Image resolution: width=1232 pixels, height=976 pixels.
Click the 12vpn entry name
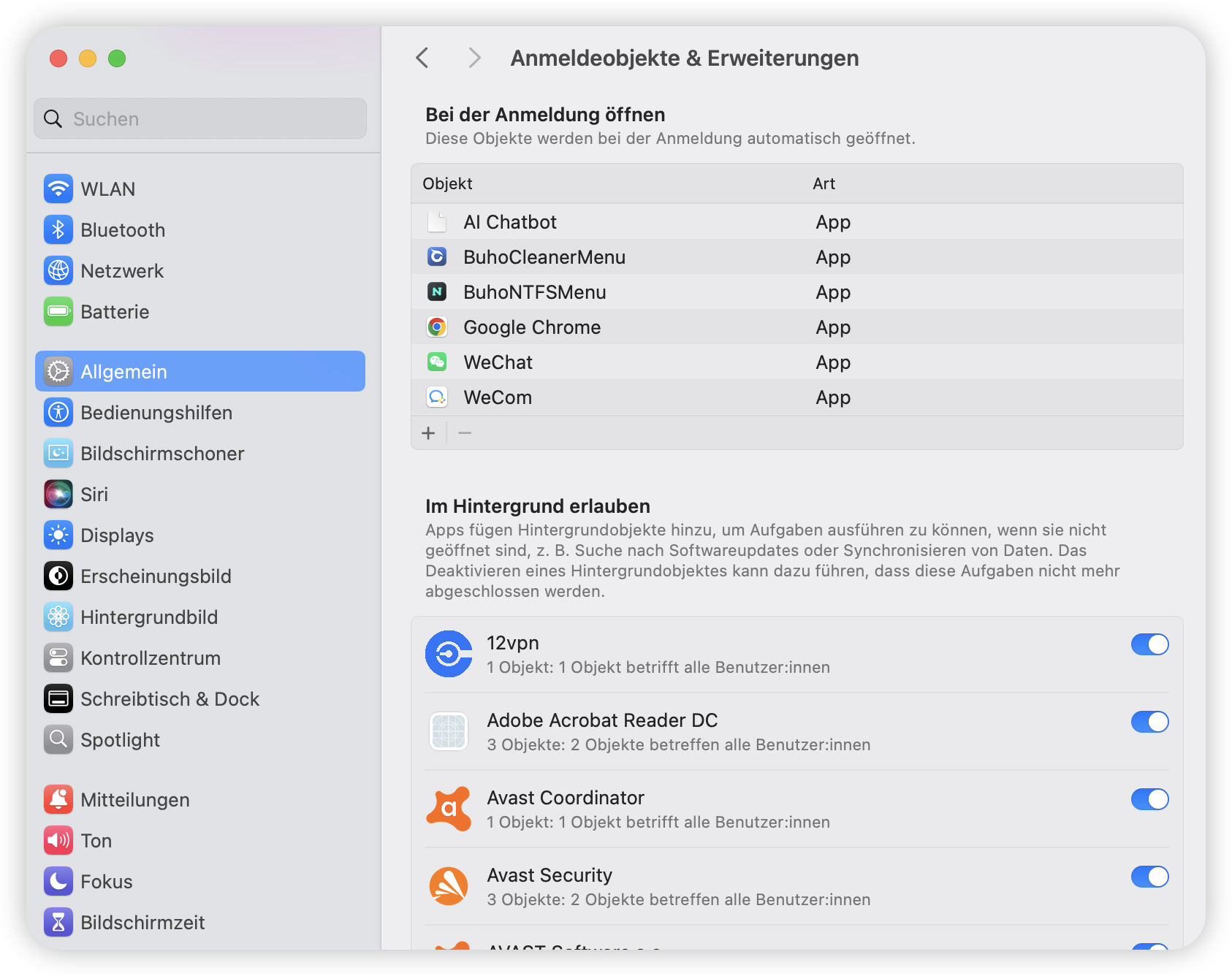[513, 643]
